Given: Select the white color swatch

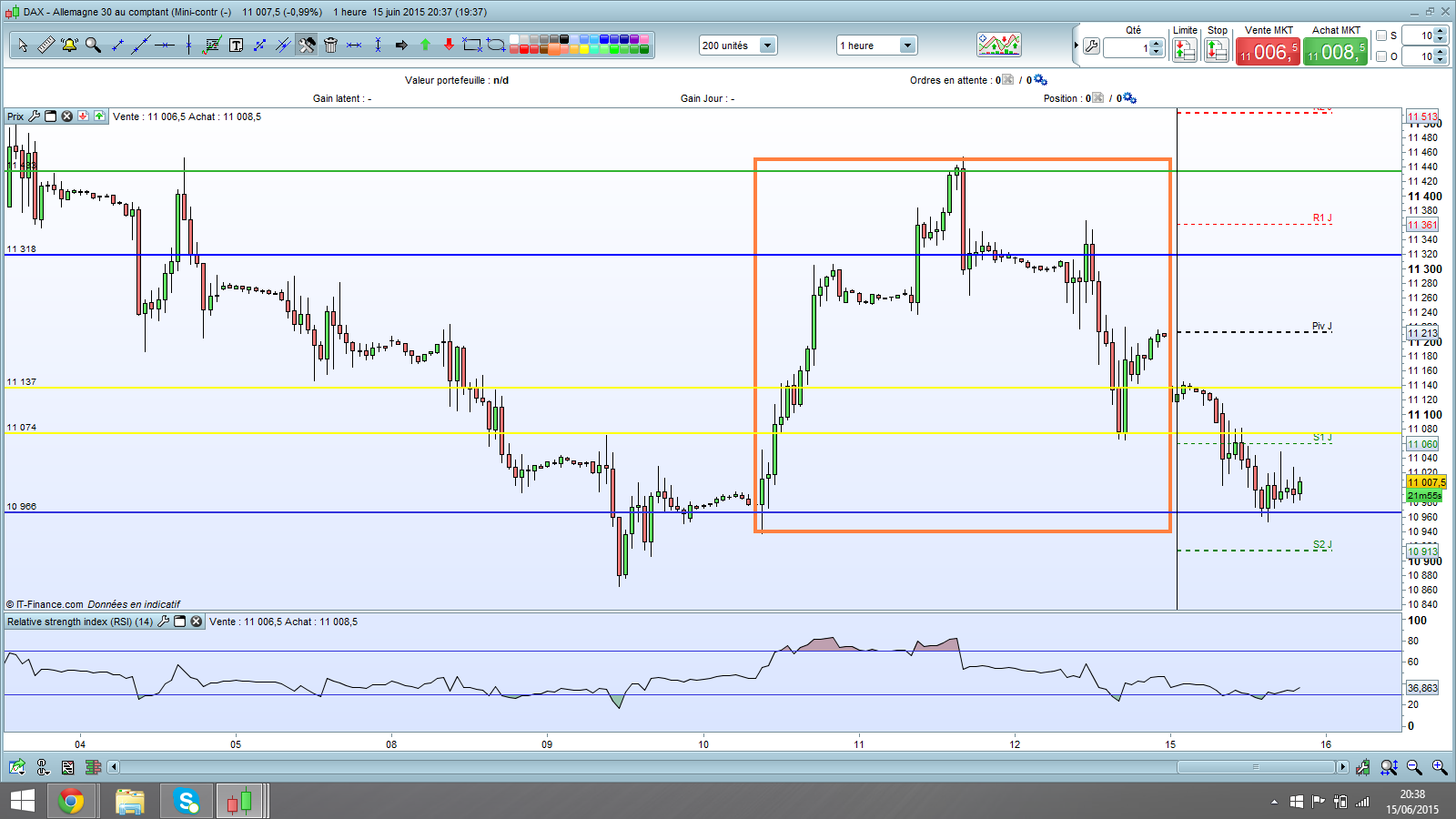Looking at the screenshot, I should [514, 39].
